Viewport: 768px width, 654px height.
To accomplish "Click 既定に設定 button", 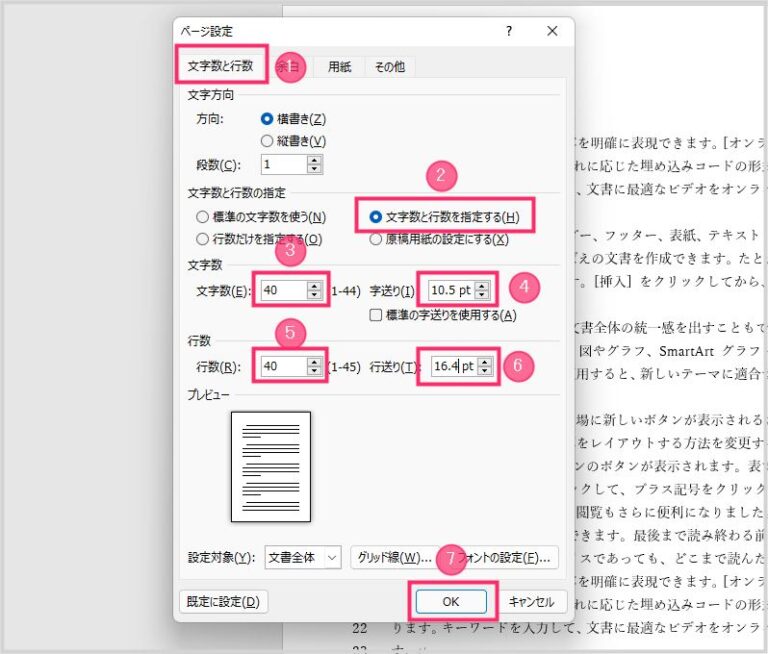I will pyautogui.click(x=223, y=602).
